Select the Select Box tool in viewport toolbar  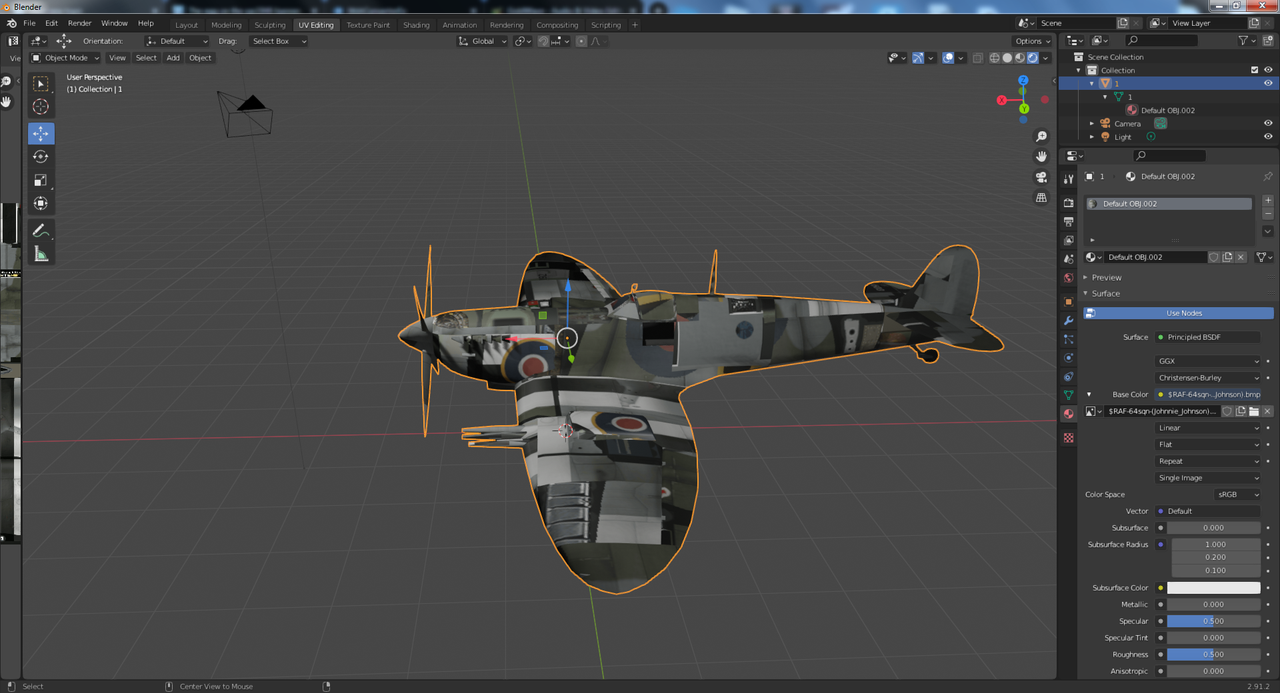click(x=40, y=84)
